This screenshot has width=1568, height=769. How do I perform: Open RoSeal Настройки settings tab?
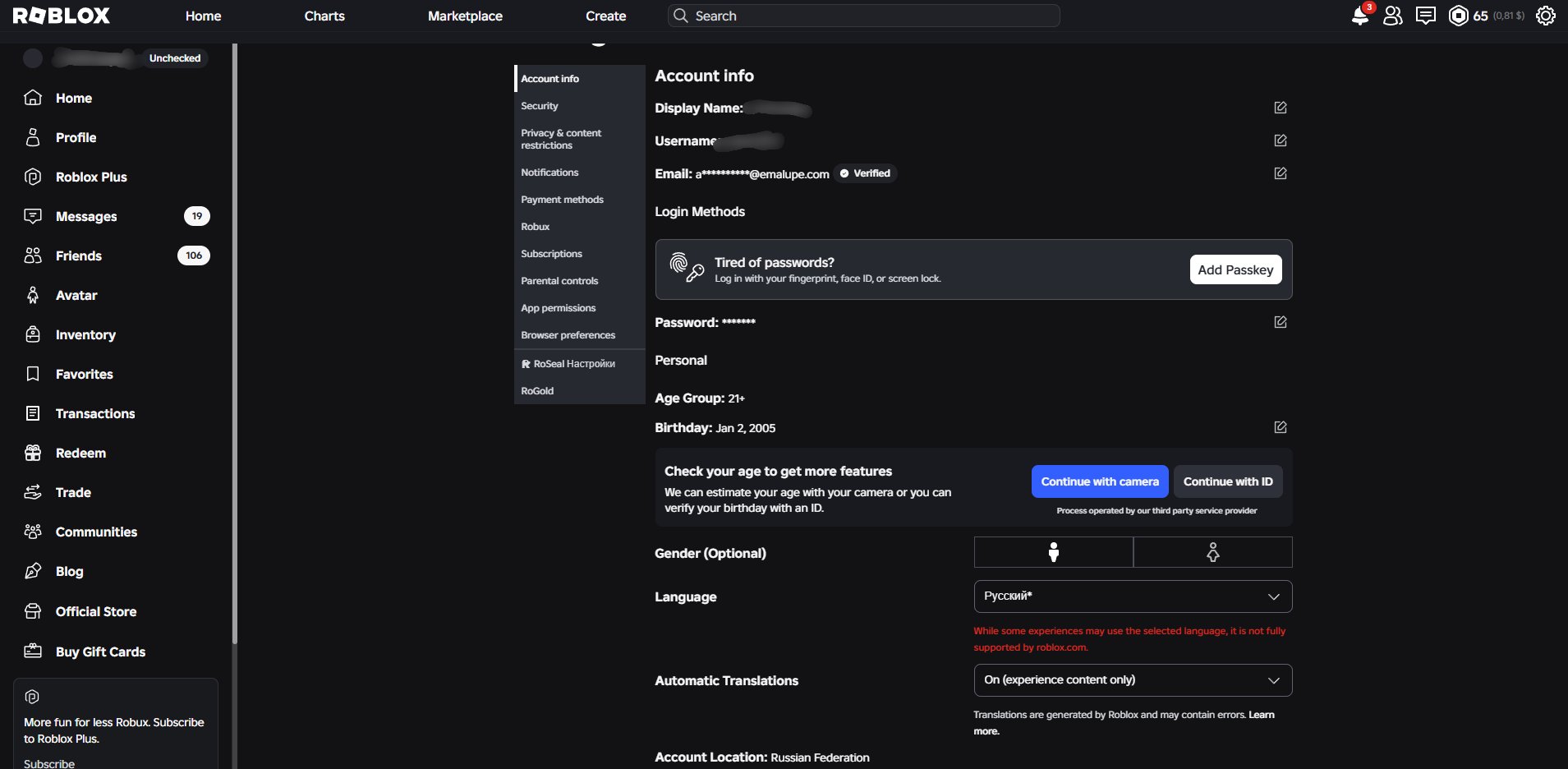[580, 364]
